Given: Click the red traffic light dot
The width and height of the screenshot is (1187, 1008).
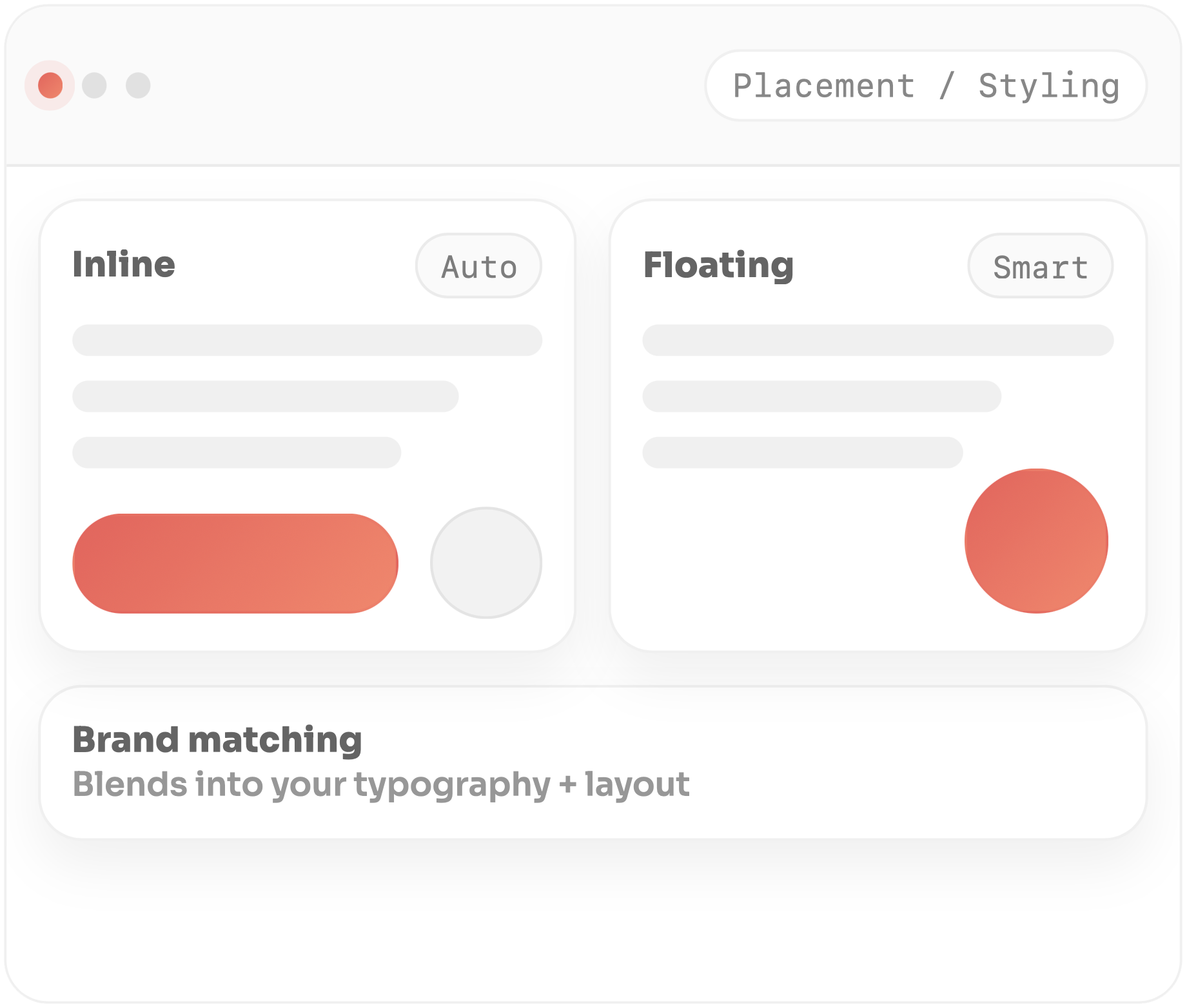Looking at the screenshot, I should point(49,84).
